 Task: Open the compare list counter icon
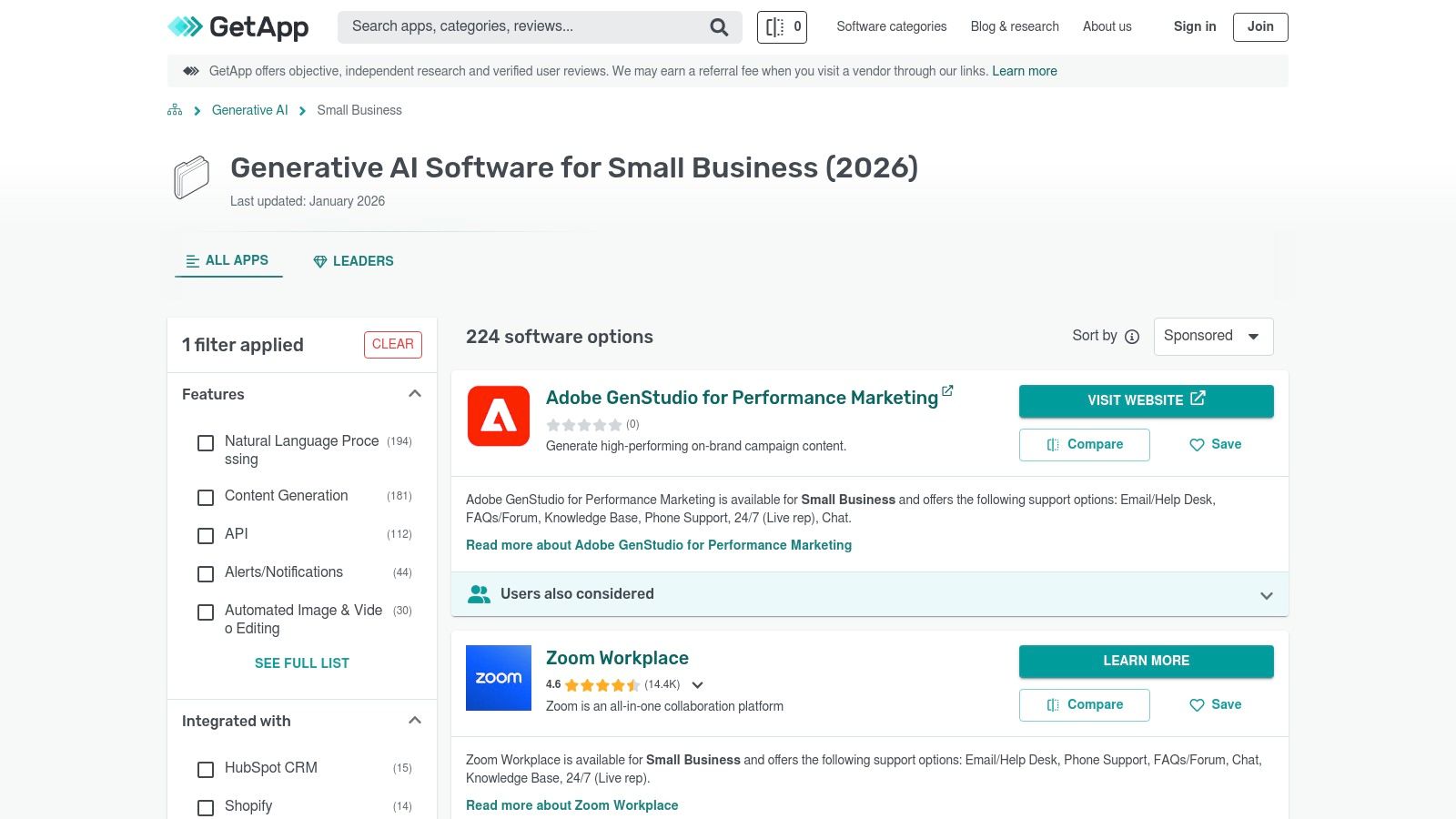782,27
